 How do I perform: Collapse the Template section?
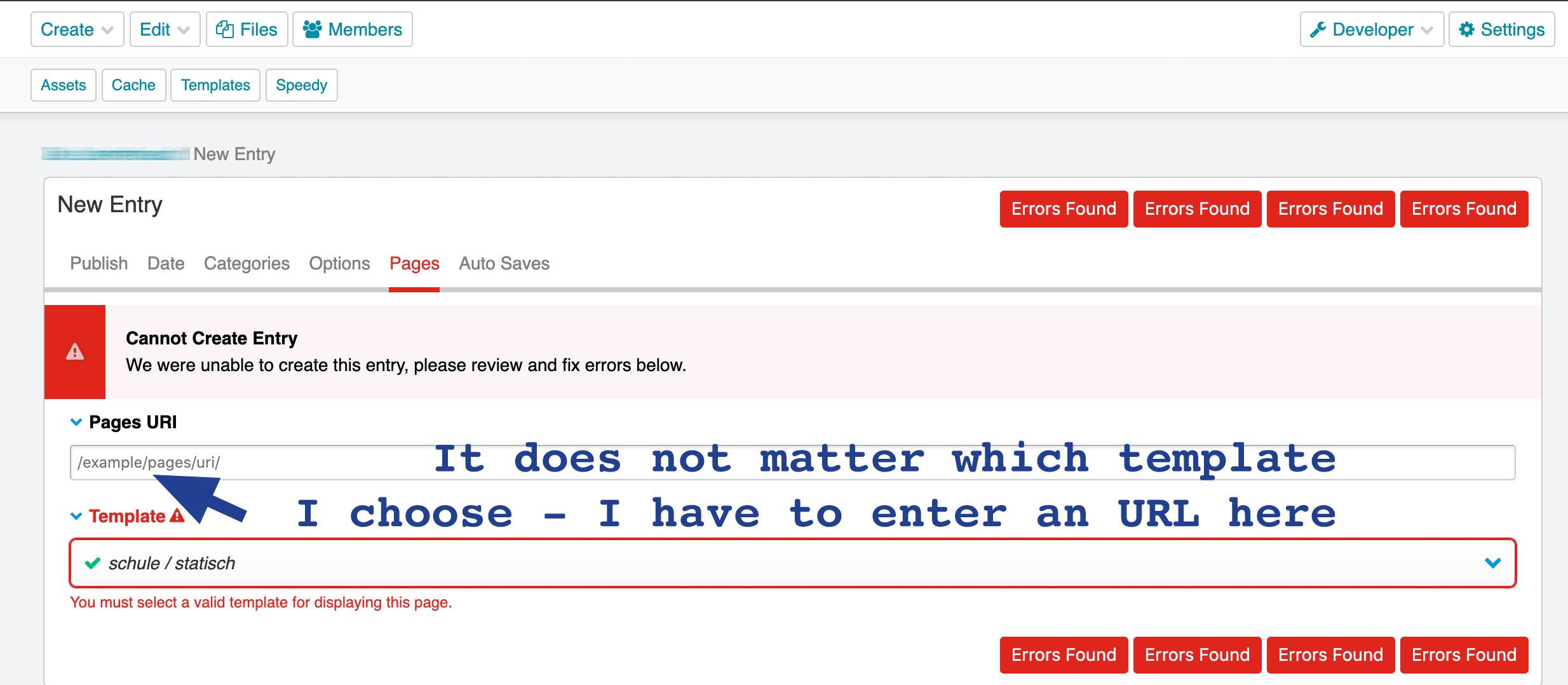coord(76,515)
